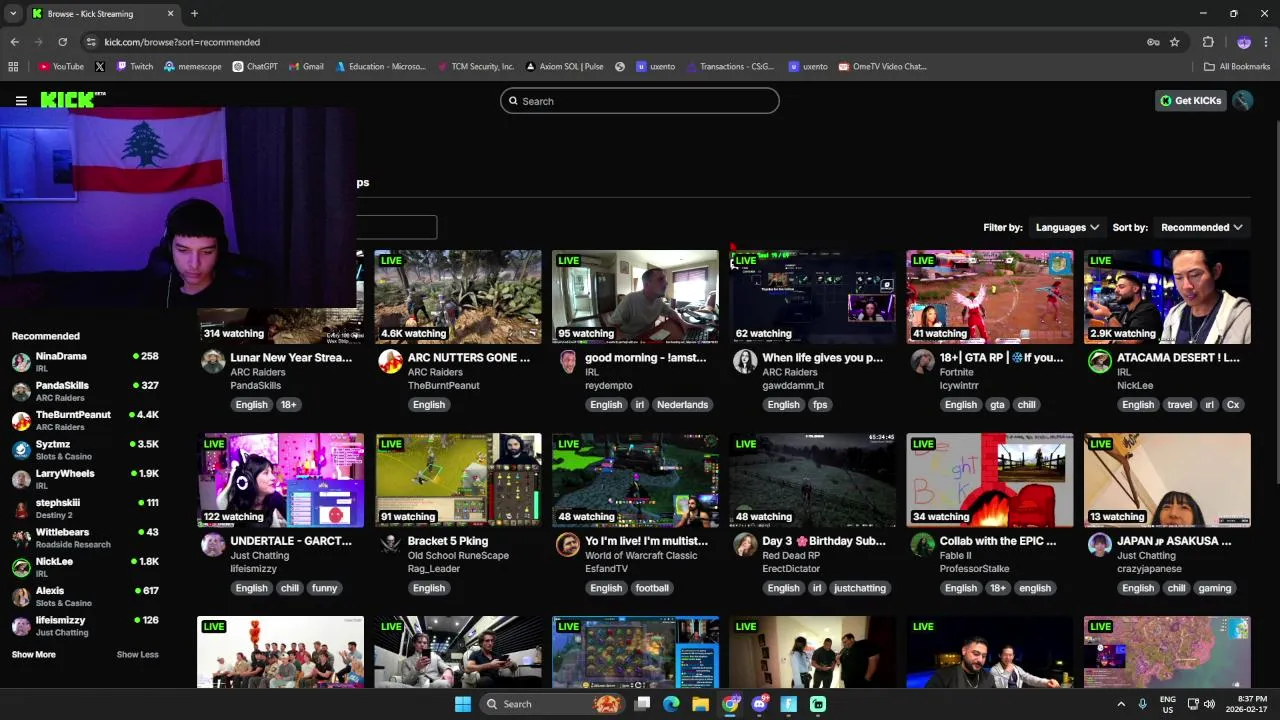Click stream title "Collab with the EPIC ..."
This screenshot has width=1280, height=720.
click(998, 541)
